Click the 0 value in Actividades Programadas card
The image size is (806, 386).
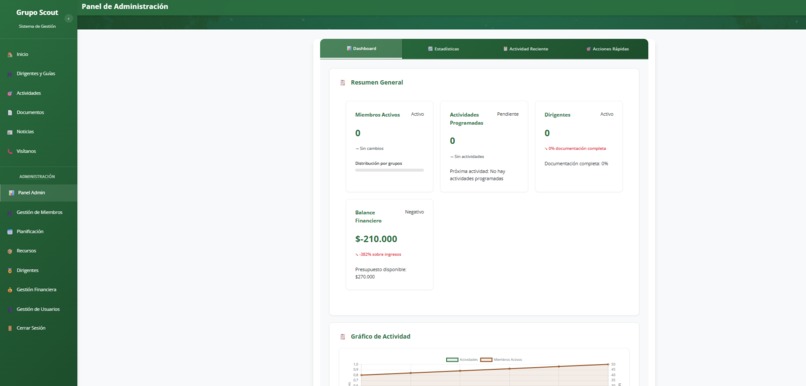452,141
